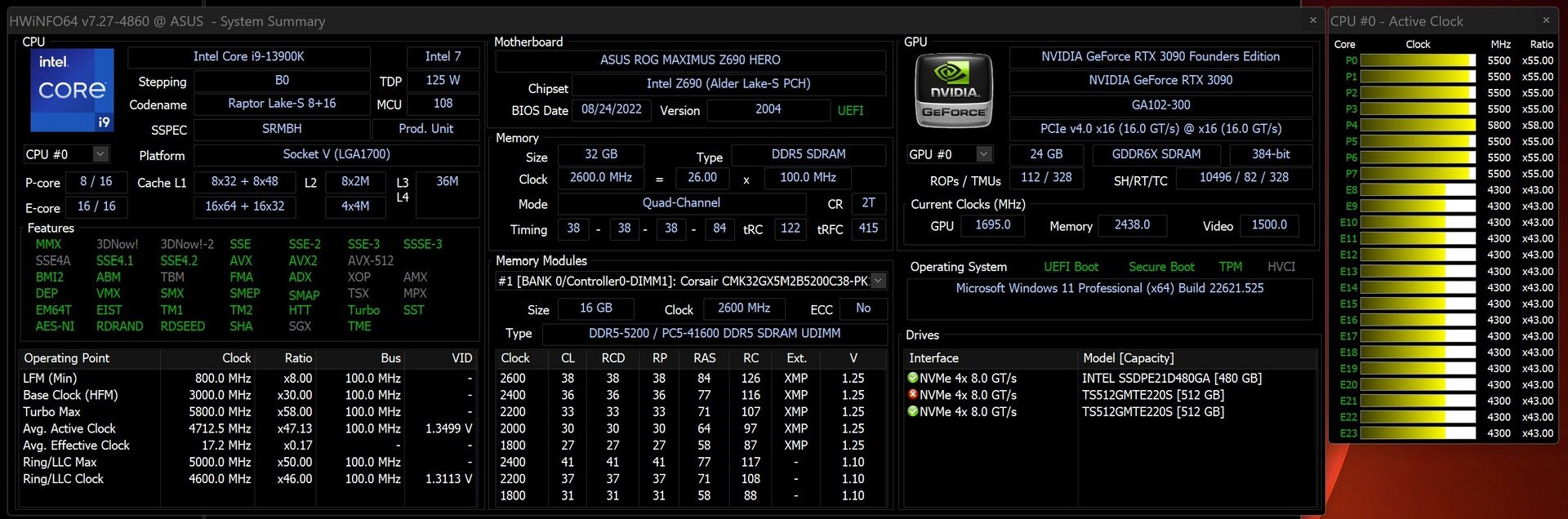The height and width of the screenshot is (519, 1568).
Task: Click the Microsoft Windows 11 Professional build text
Action: (x=1110, y=289)
